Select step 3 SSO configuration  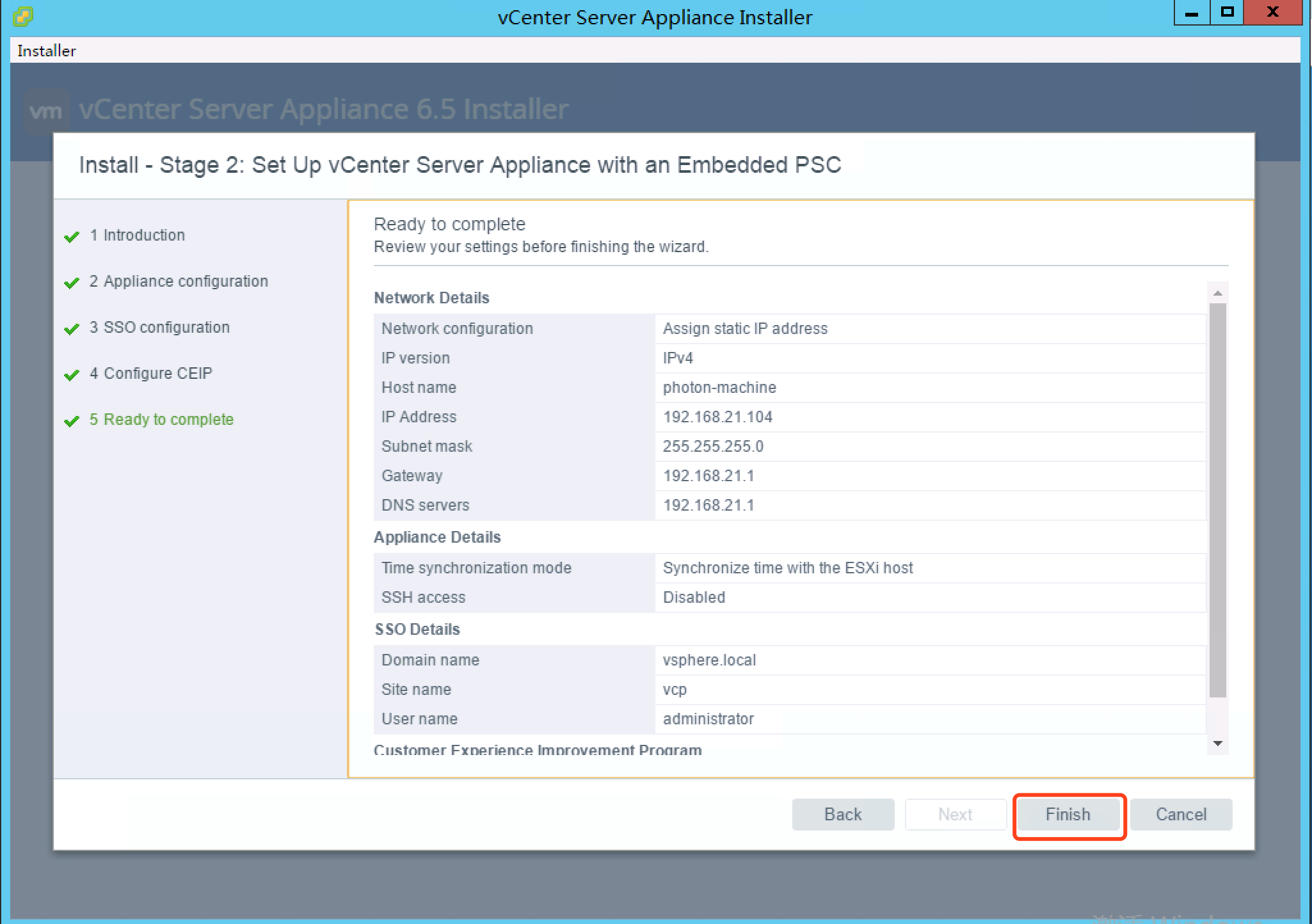pos(159,327)
